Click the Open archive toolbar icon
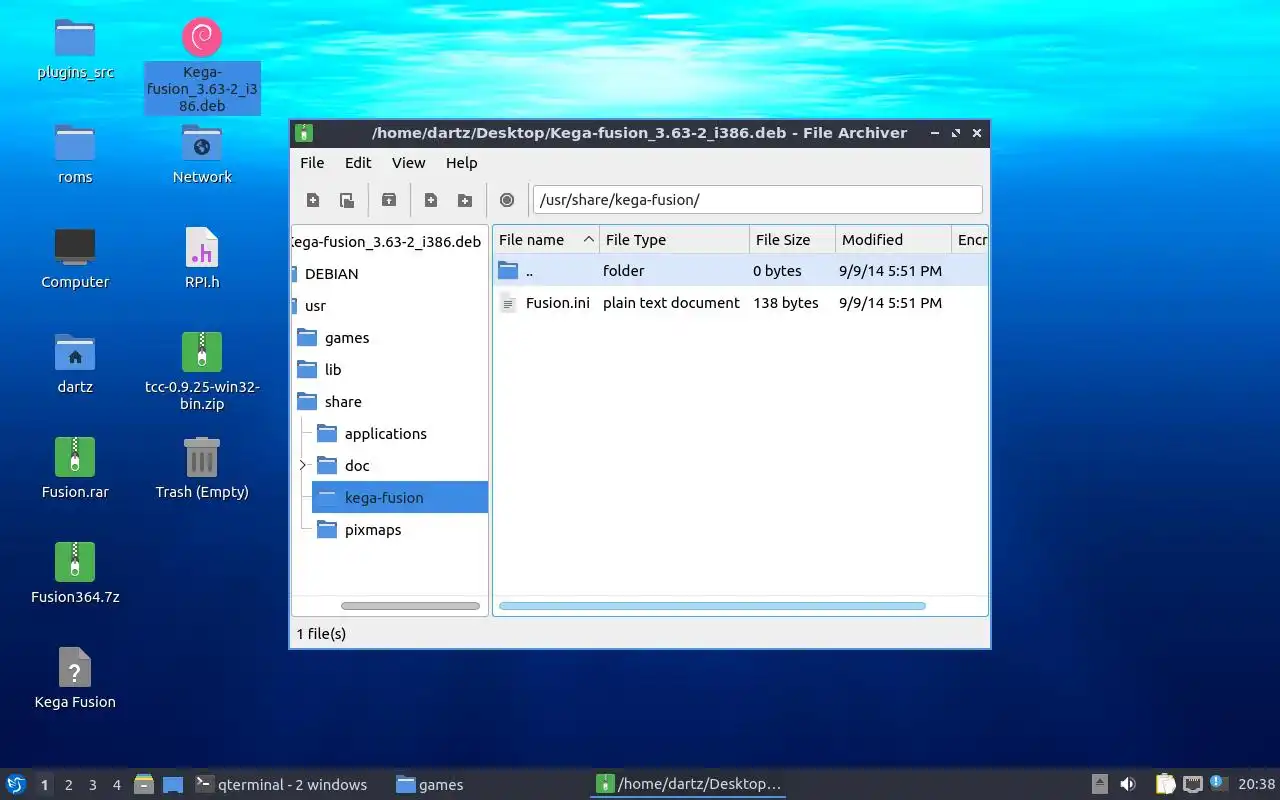 pos(347,200)
